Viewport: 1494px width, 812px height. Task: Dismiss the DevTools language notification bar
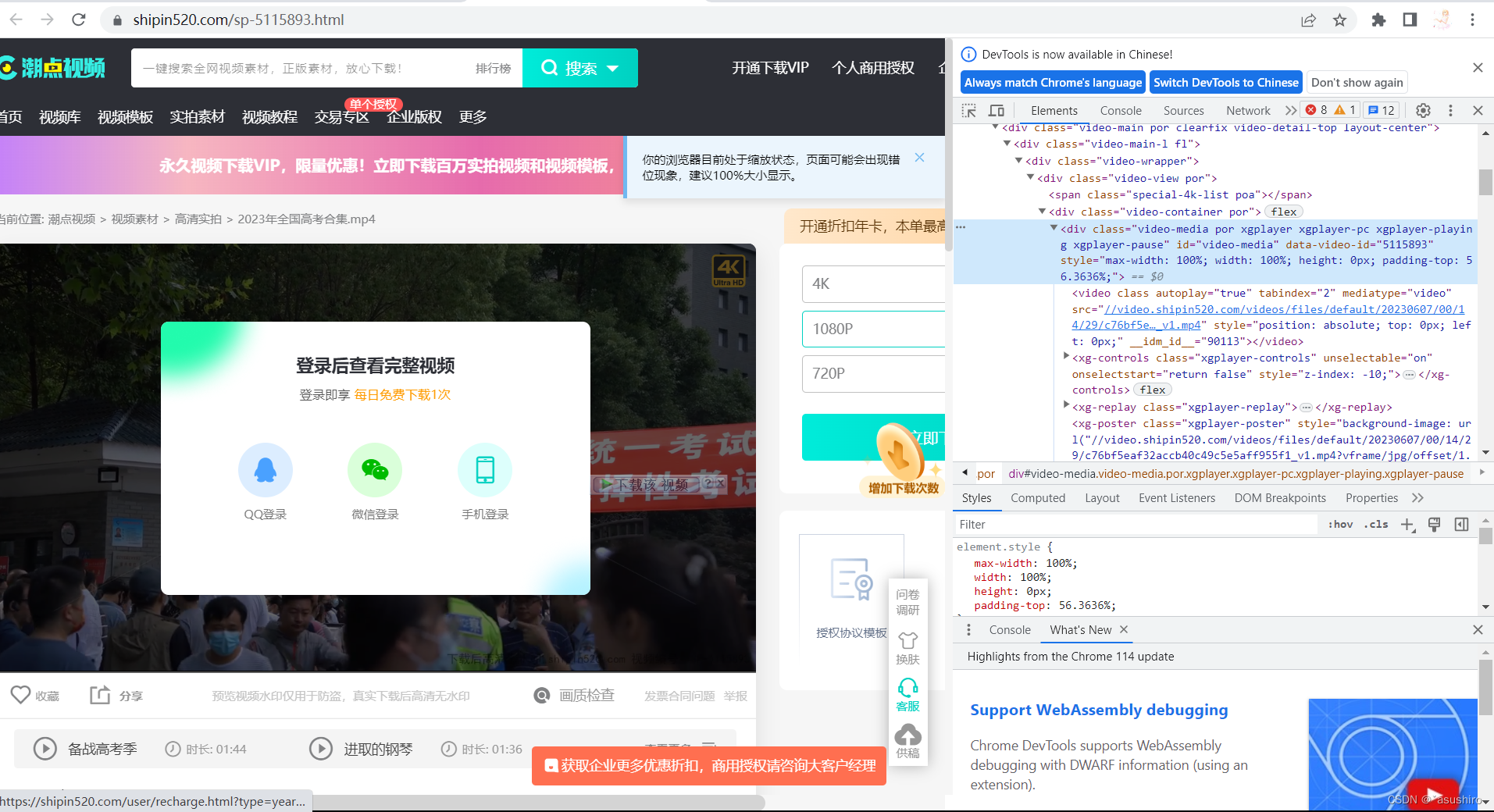[1478, 68]
